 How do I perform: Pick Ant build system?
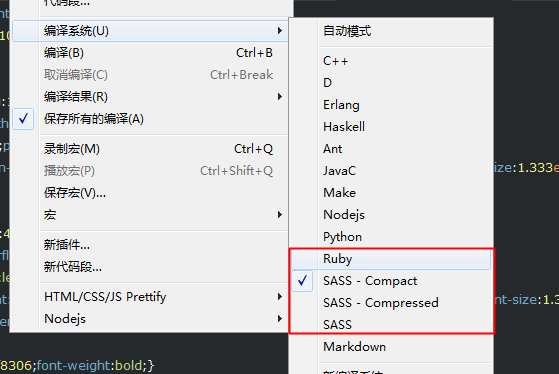(x=391, y=149)
